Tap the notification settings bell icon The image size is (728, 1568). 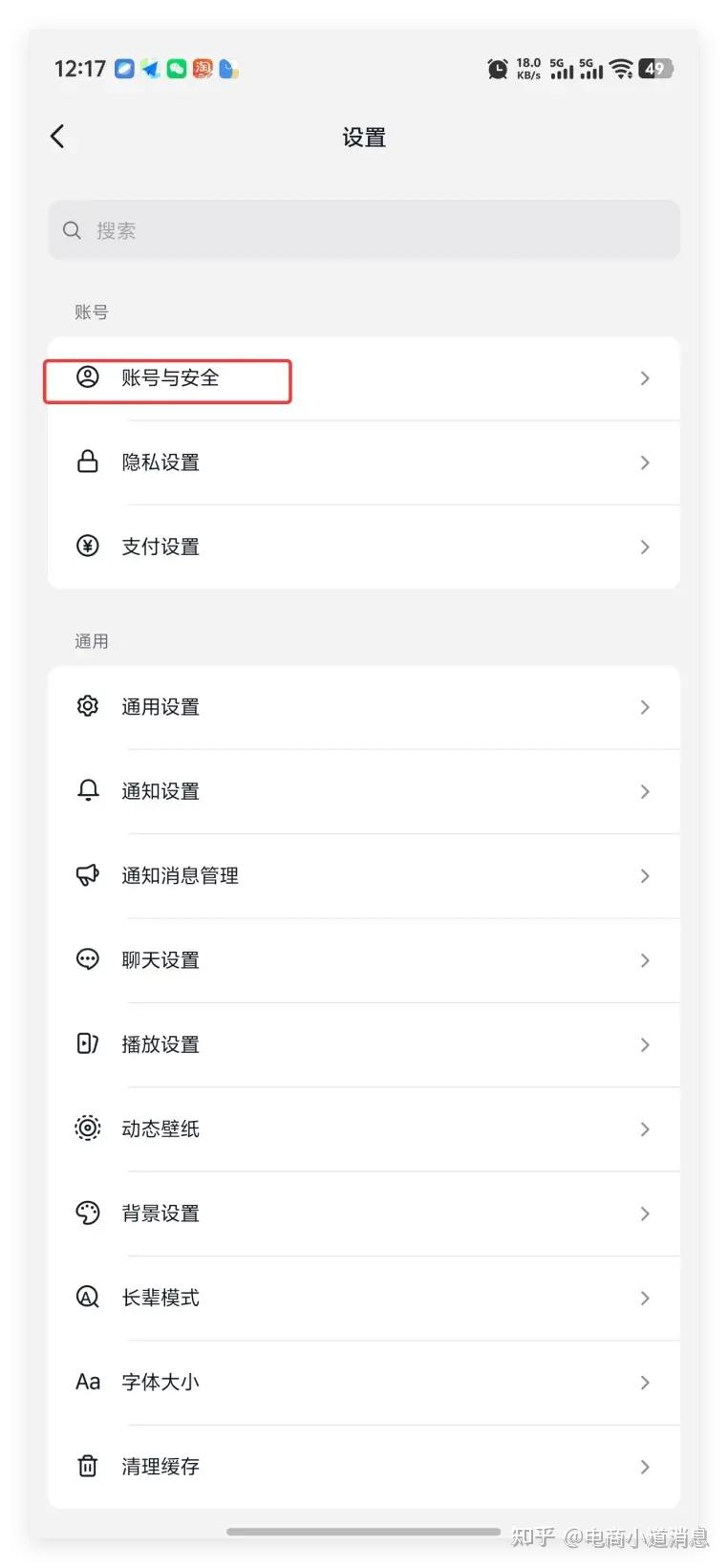click(x=88, y=790)
